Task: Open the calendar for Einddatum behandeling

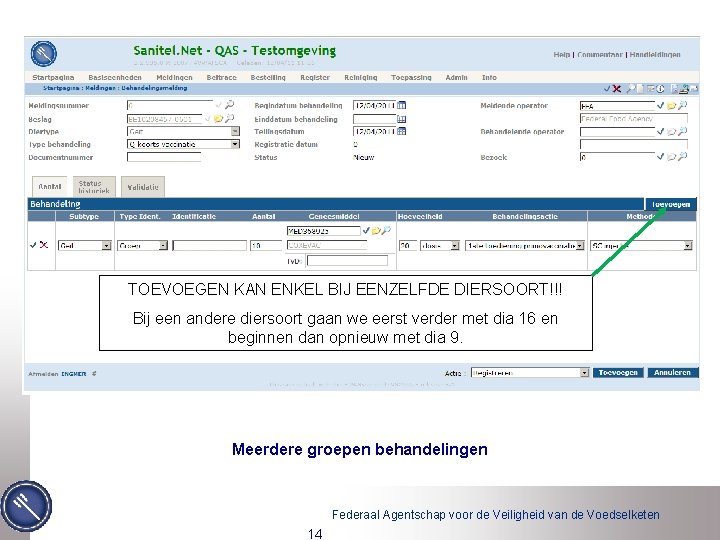Action: (401, 119)
